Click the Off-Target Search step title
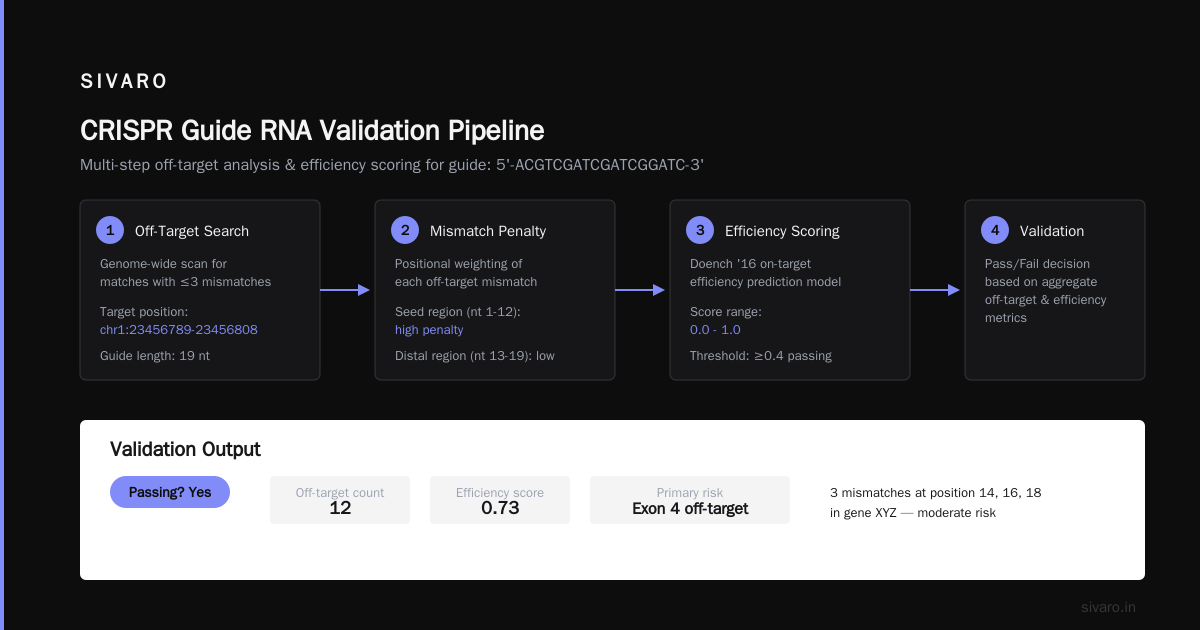The image size is (1200, 630). coord(192,231)
